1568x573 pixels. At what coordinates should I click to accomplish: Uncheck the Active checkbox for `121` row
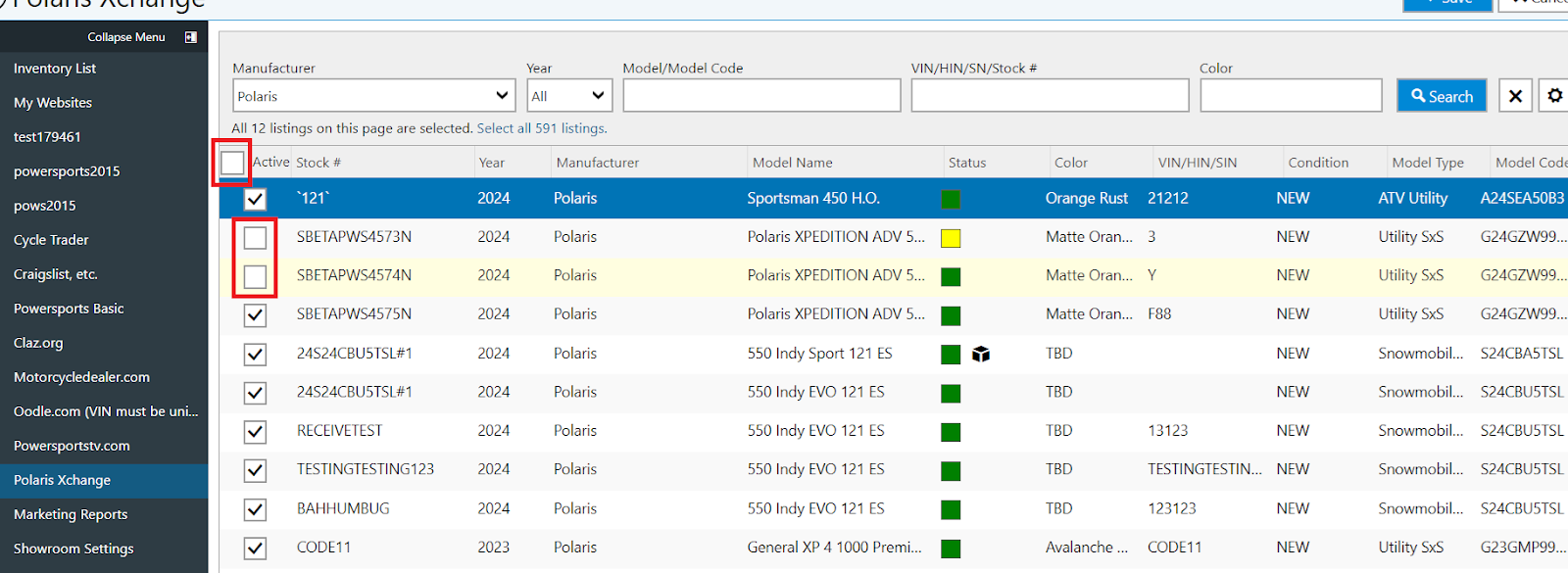pos(255,199)
